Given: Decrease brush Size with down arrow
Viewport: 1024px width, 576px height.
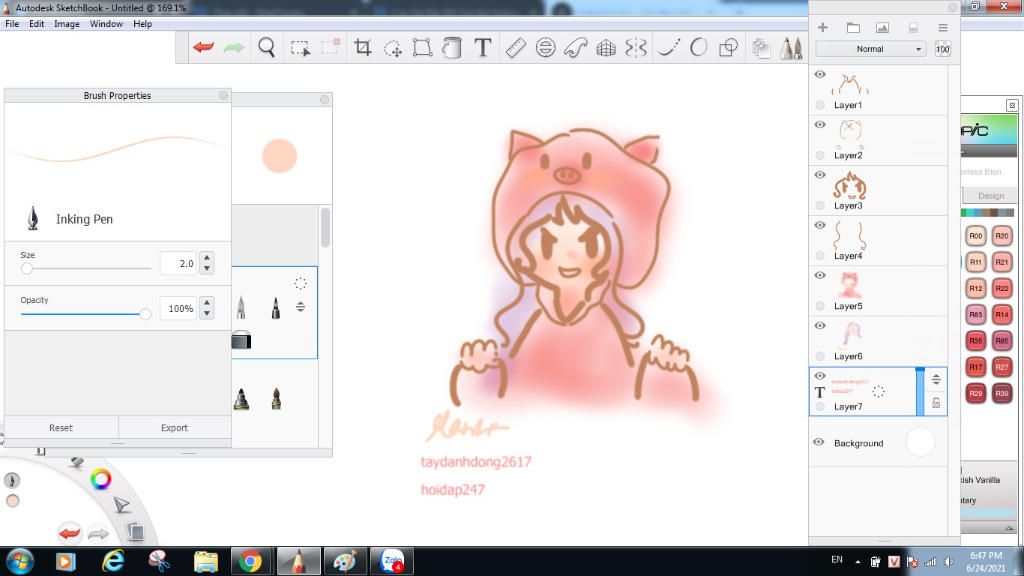Looking at the screenshot, I should (206, 268).
